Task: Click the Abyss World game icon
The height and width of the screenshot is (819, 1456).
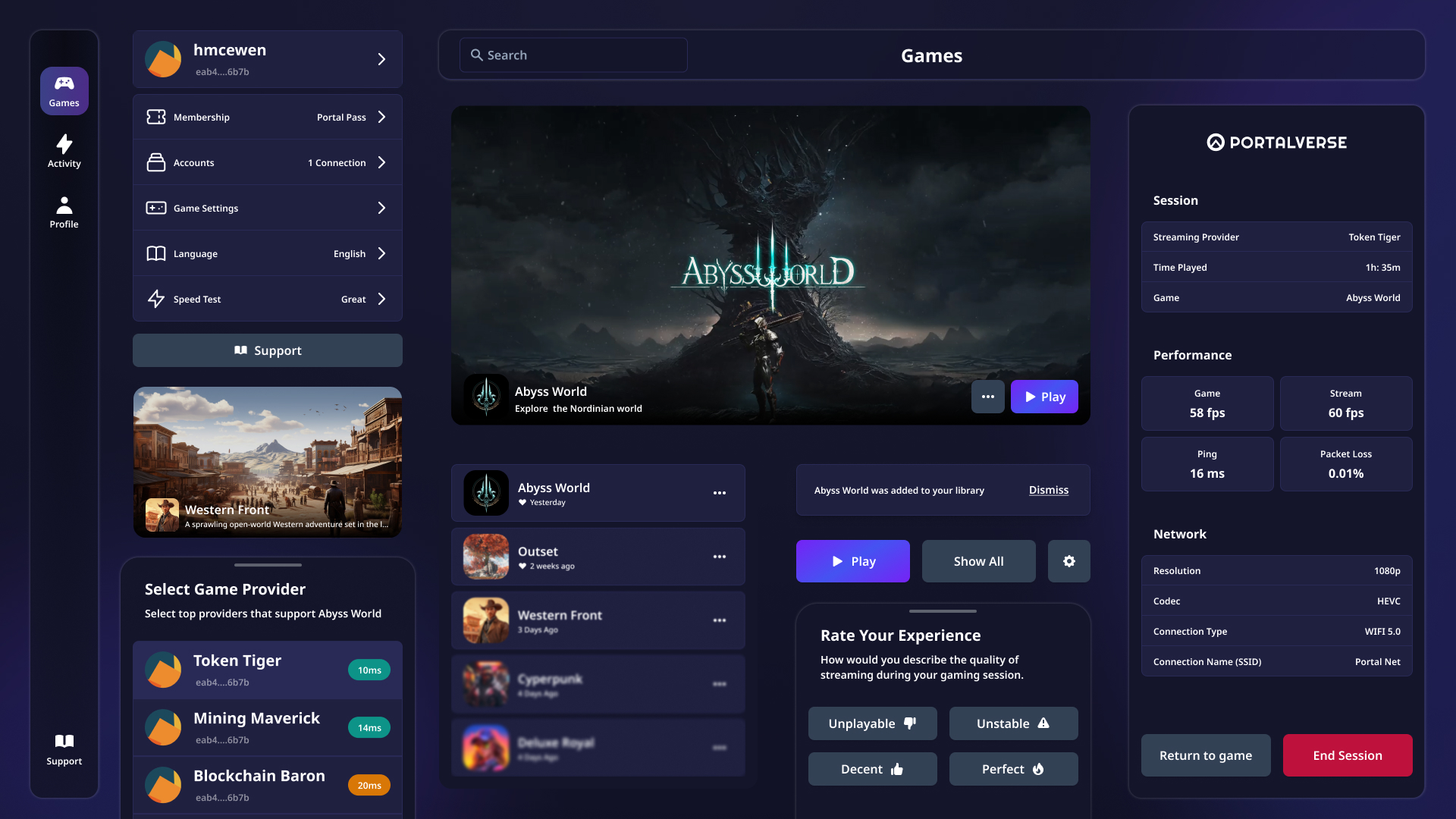Action: [485, 493]
